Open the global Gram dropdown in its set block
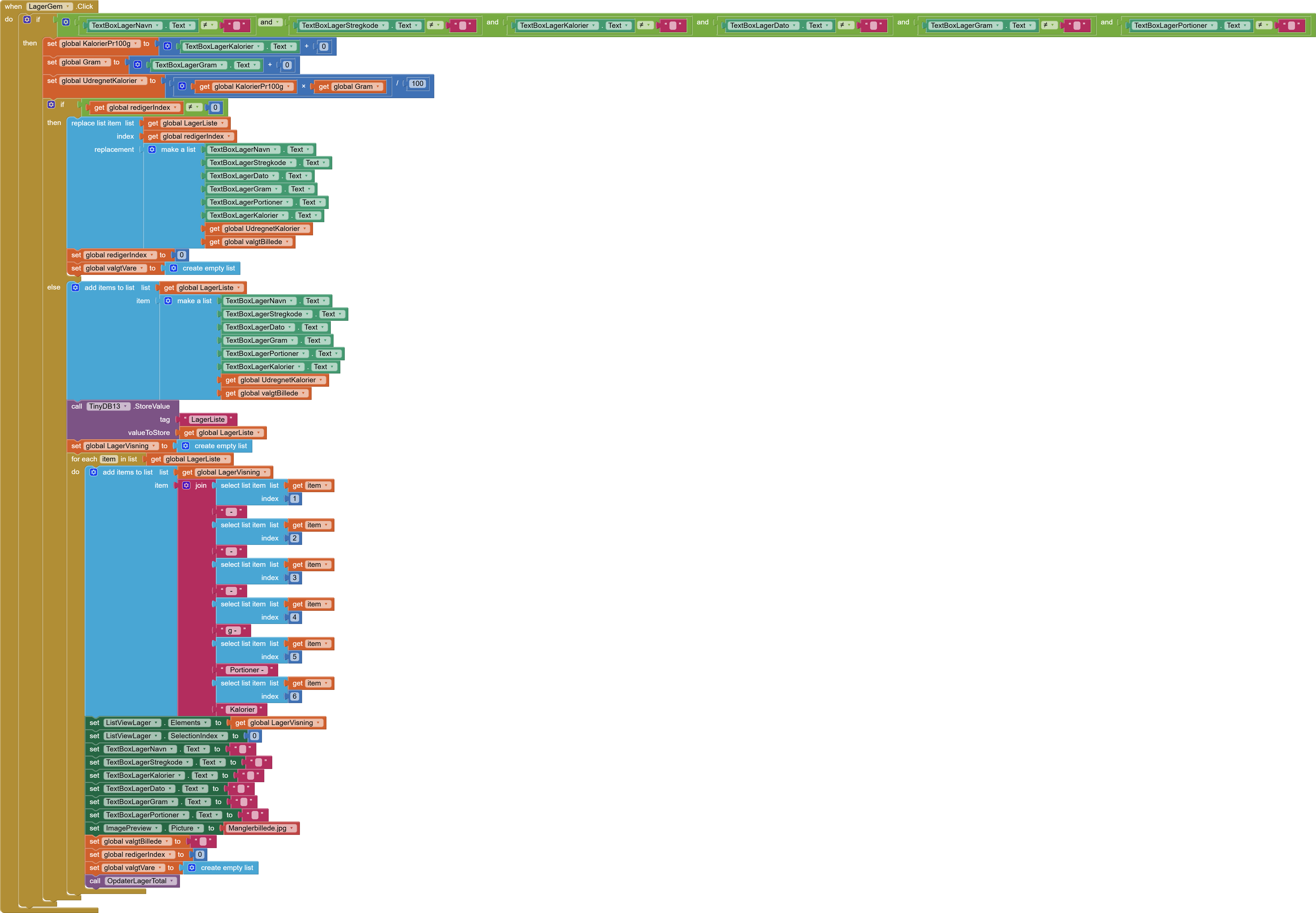 (x=85, y=62)
